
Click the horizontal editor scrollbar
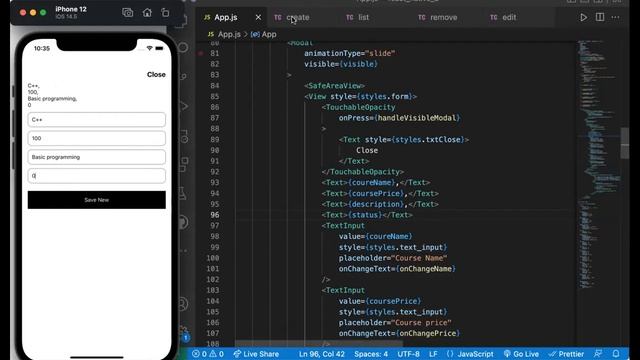318,344
